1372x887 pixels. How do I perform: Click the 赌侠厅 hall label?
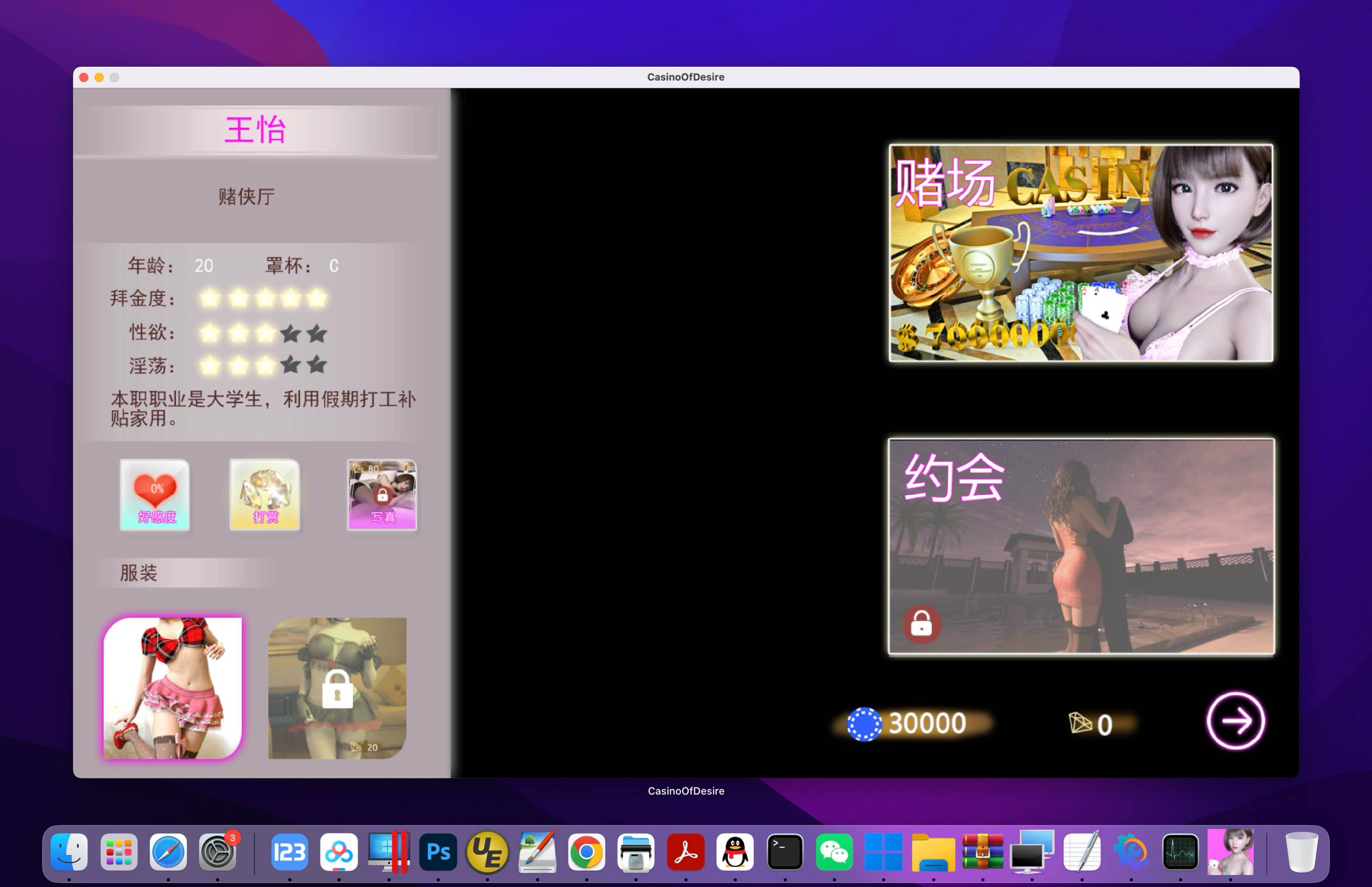(246, 196)
